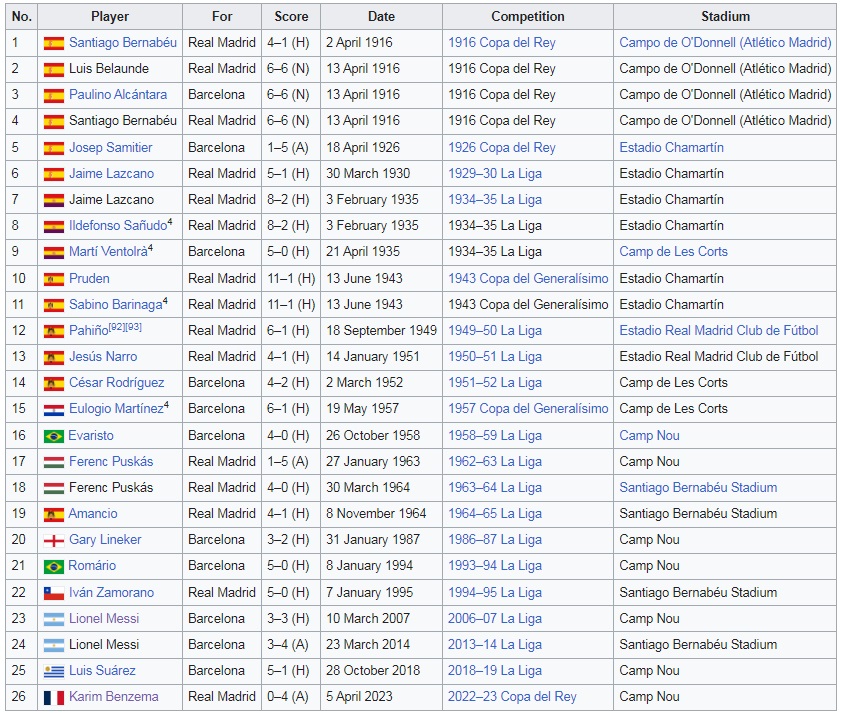
Task: Open the 1943 Copa del Generalísimo link in row 10
Action: [528, 278]
